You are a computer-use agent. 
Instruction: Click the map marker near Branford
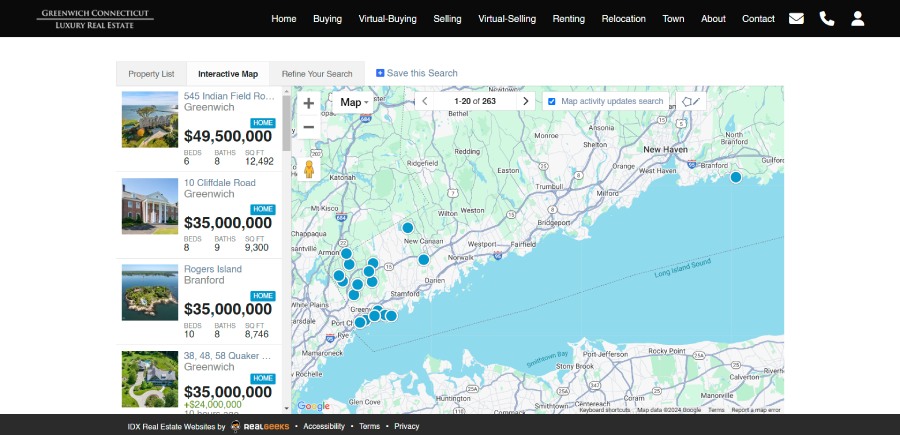coord(736,177)
